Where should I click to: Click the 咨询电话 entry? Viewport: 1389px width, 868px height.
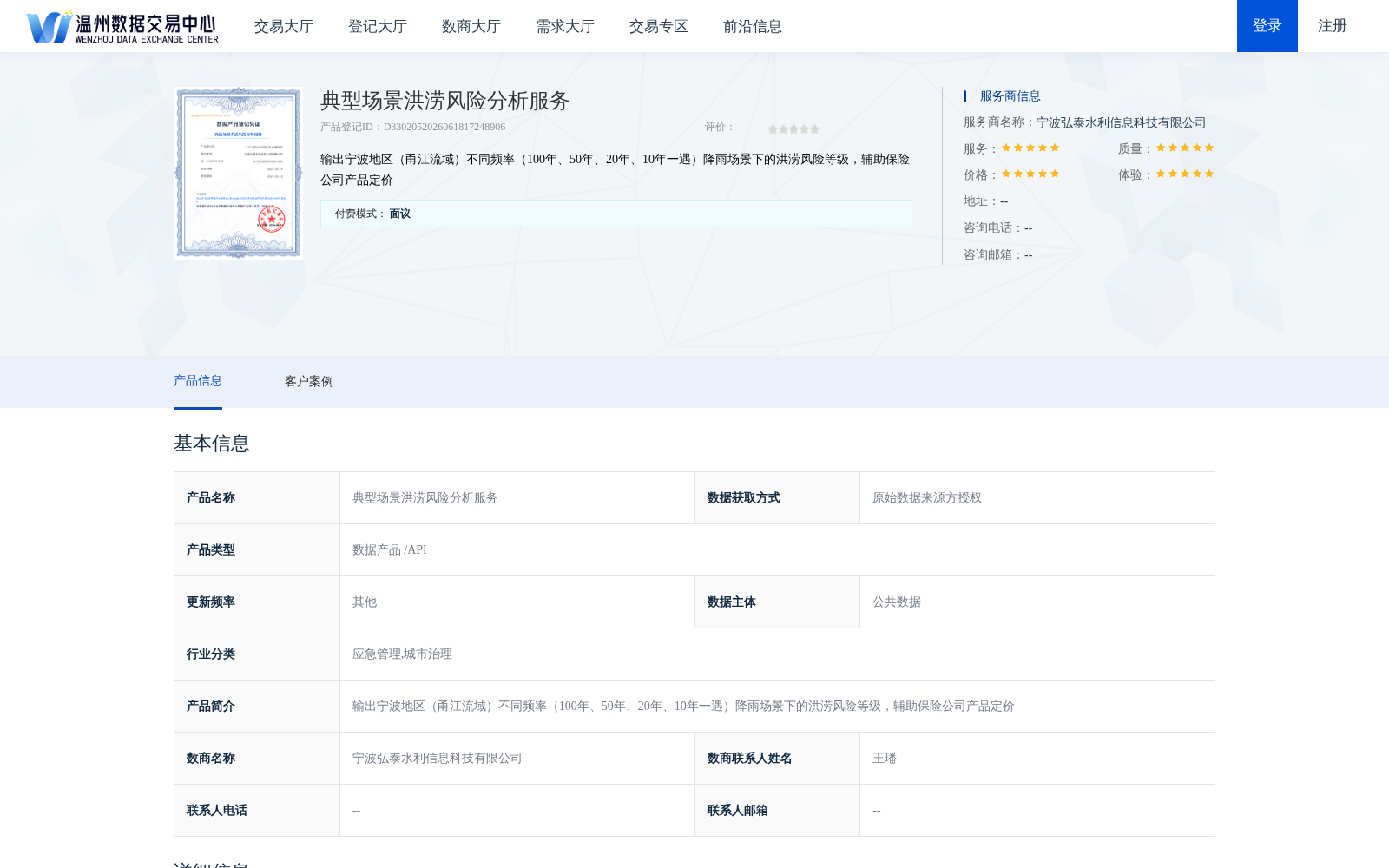(998, 228)
